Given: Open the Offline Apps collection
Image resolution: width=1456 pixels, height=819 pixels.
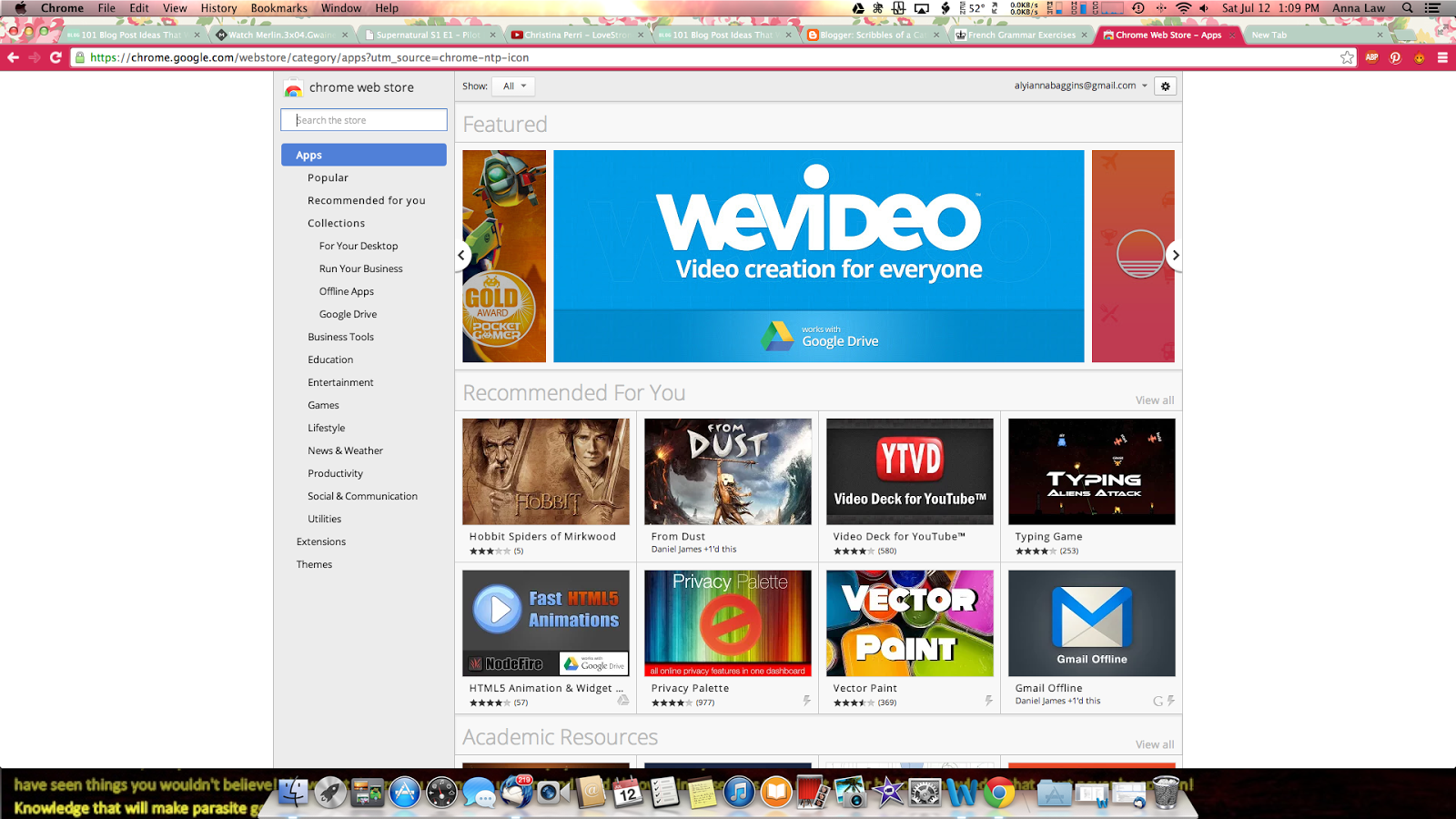Looking at the screenshot, I should pyautogui.click(x=347, y=291).
